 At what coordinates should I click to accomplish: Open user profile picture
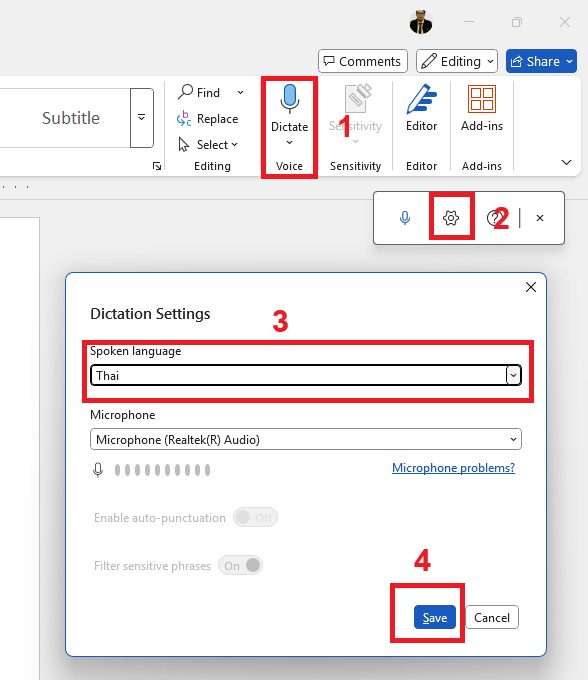[x=421, y=22]
